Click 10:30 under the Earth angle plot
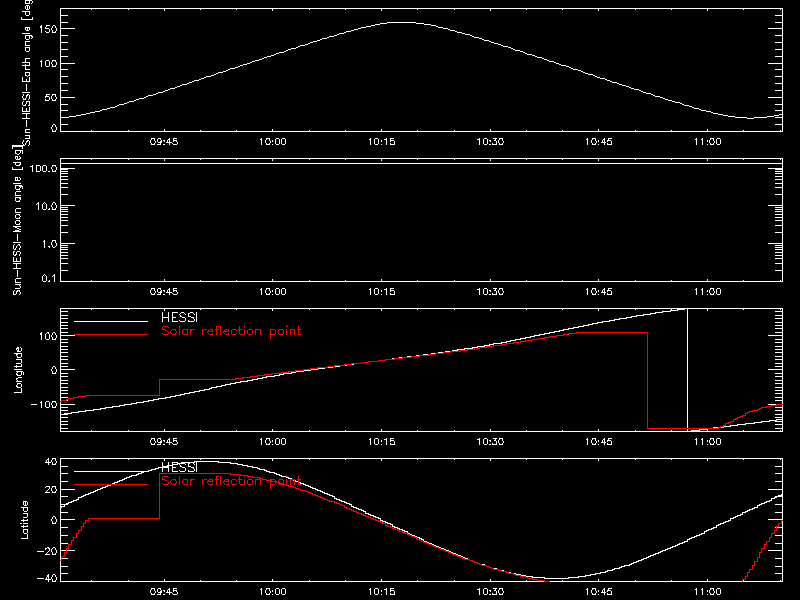The width and height of the screenshot is (800, 600). [x=490, y=142]
